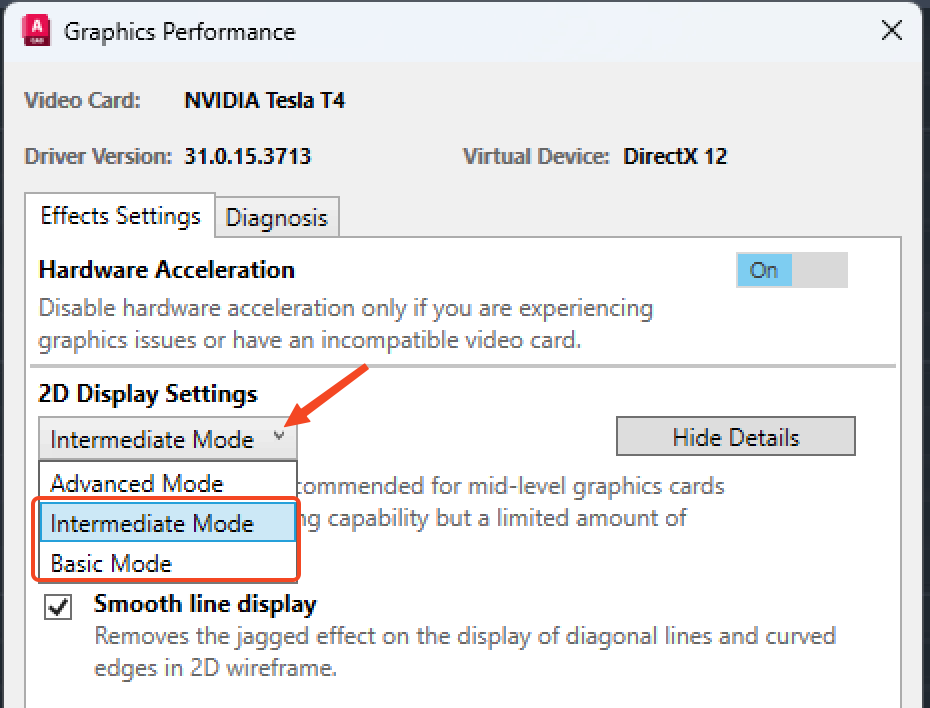Open the display mode dropdown chevron
The height and width of the screenshot is (708, 930).
pos(281,437)
